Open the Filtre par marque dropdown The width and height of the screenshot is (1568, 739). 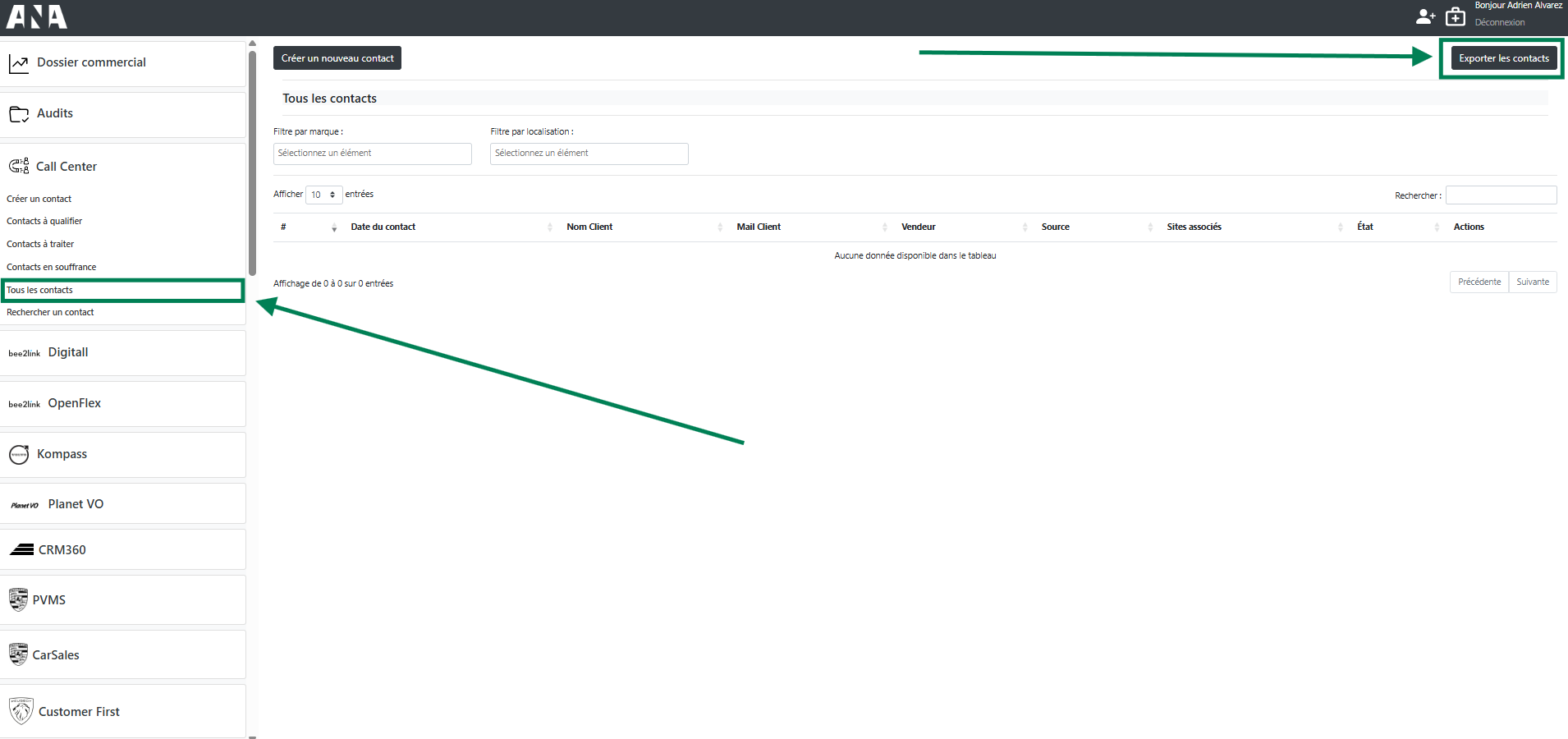click(x=372, y=154)
